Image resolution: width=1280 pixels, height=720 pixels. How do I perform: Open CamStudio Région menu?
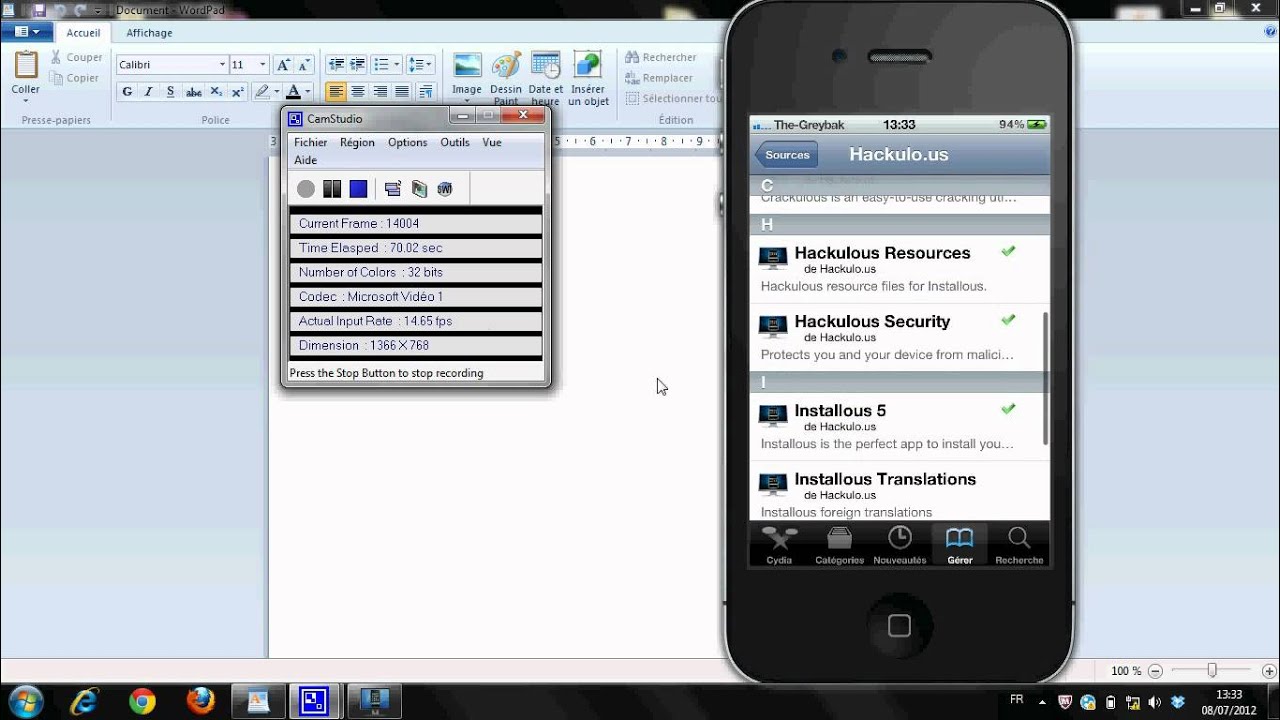(x=357, y=142)
